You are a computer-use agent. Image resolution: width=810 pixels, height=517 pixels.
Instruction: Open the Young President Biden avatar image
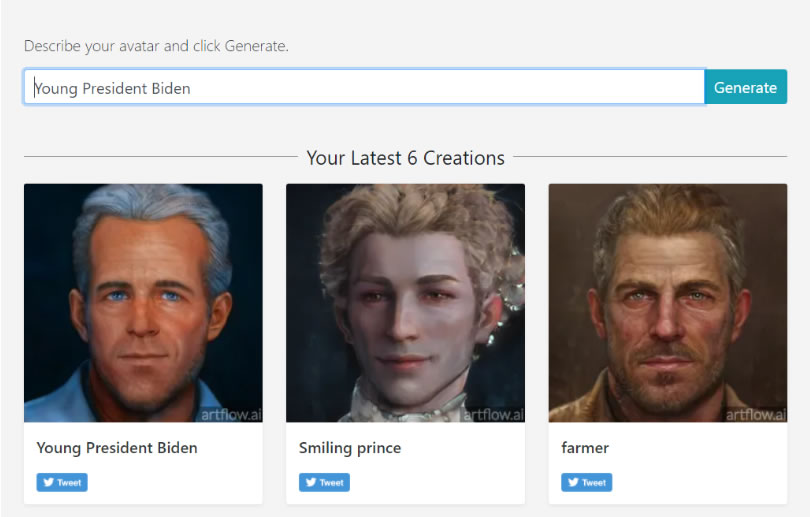tap(143, 302)
